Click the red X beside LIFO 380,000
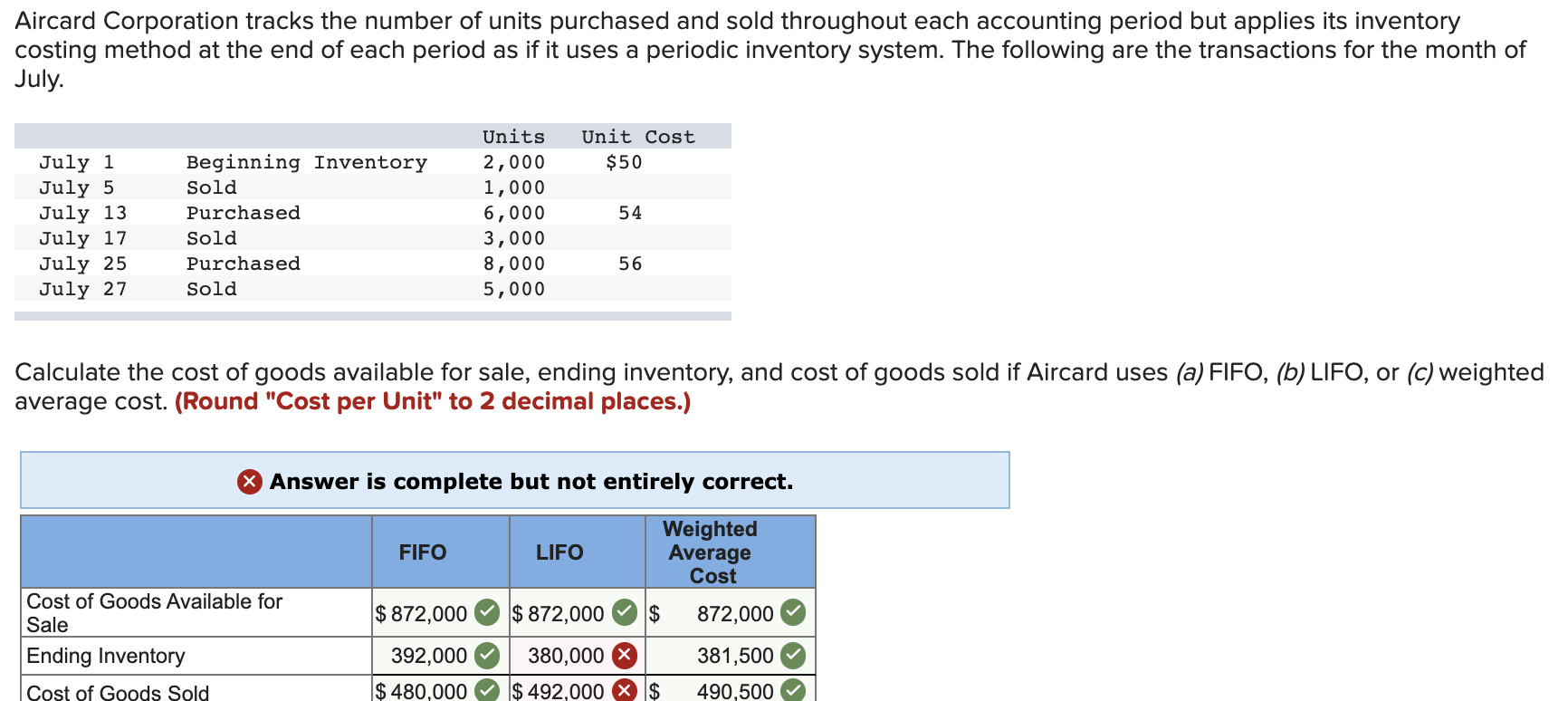1568x701 pixels. click(x=624, y=655)
